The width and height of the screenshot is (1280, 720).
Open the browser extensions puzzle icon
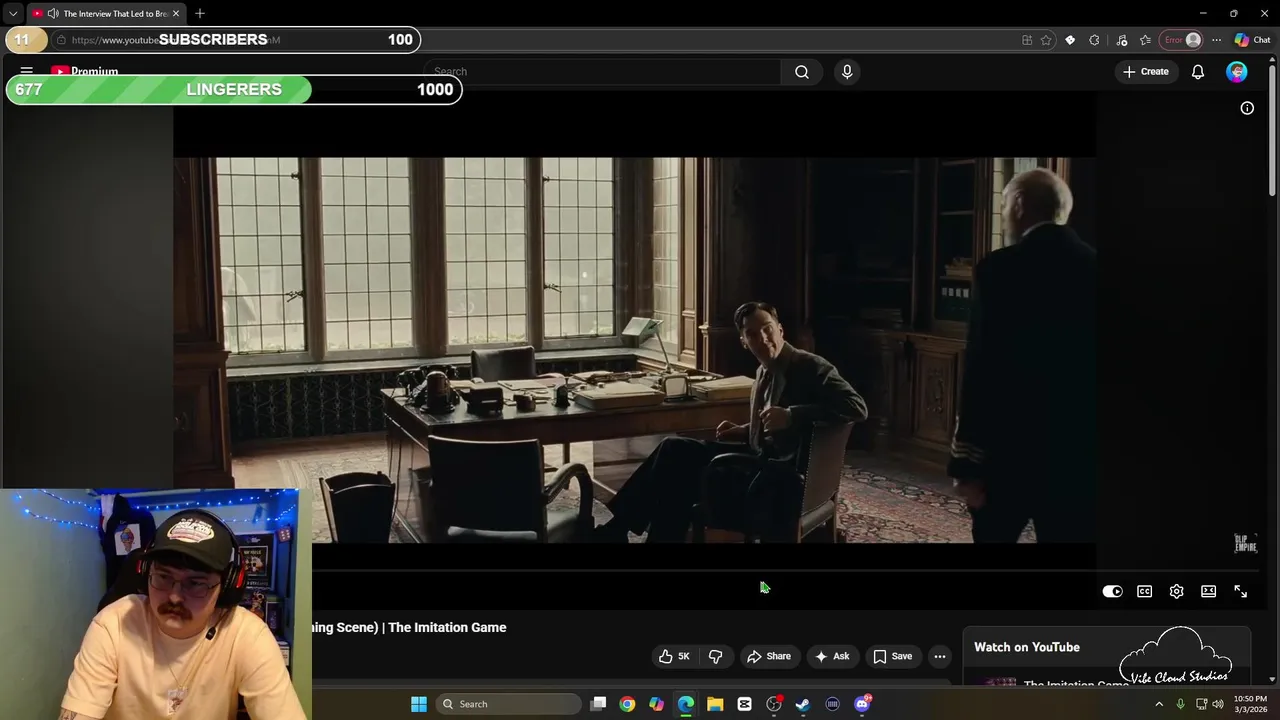coord(1094,40)
